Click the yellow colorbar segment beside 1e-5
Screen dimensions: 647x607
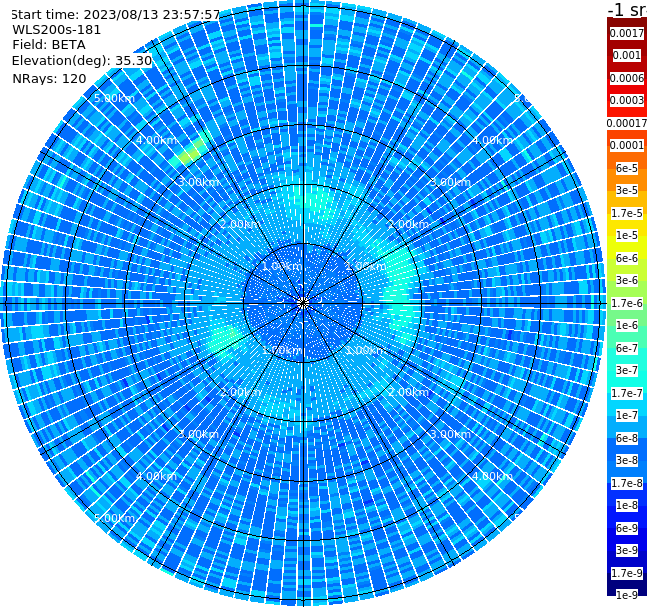click(x=611, y=235)
